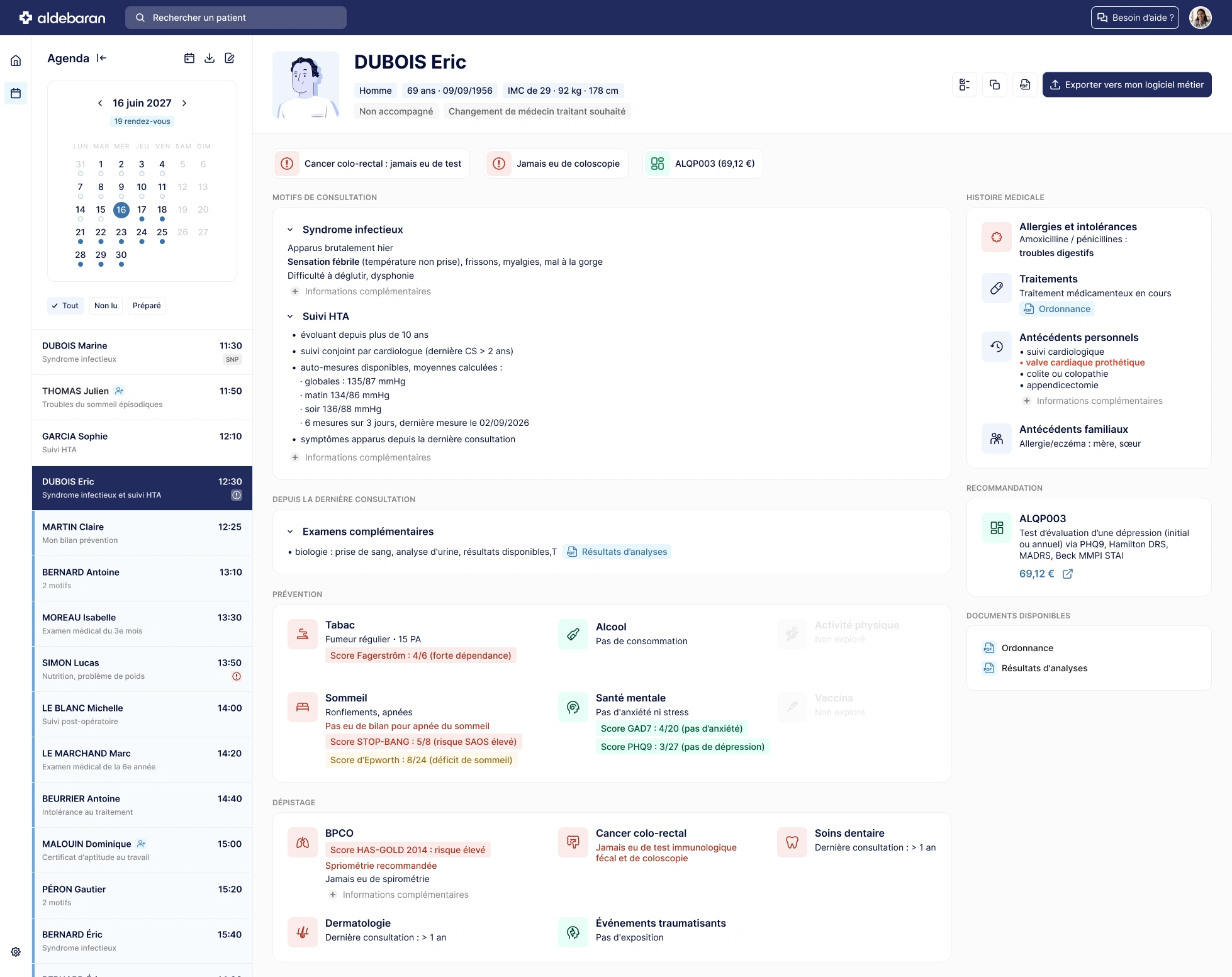The image size is (1232, 977).
Task: Expand Informations complémentaires under Syndrome infectieux
Action: point(361,291)
